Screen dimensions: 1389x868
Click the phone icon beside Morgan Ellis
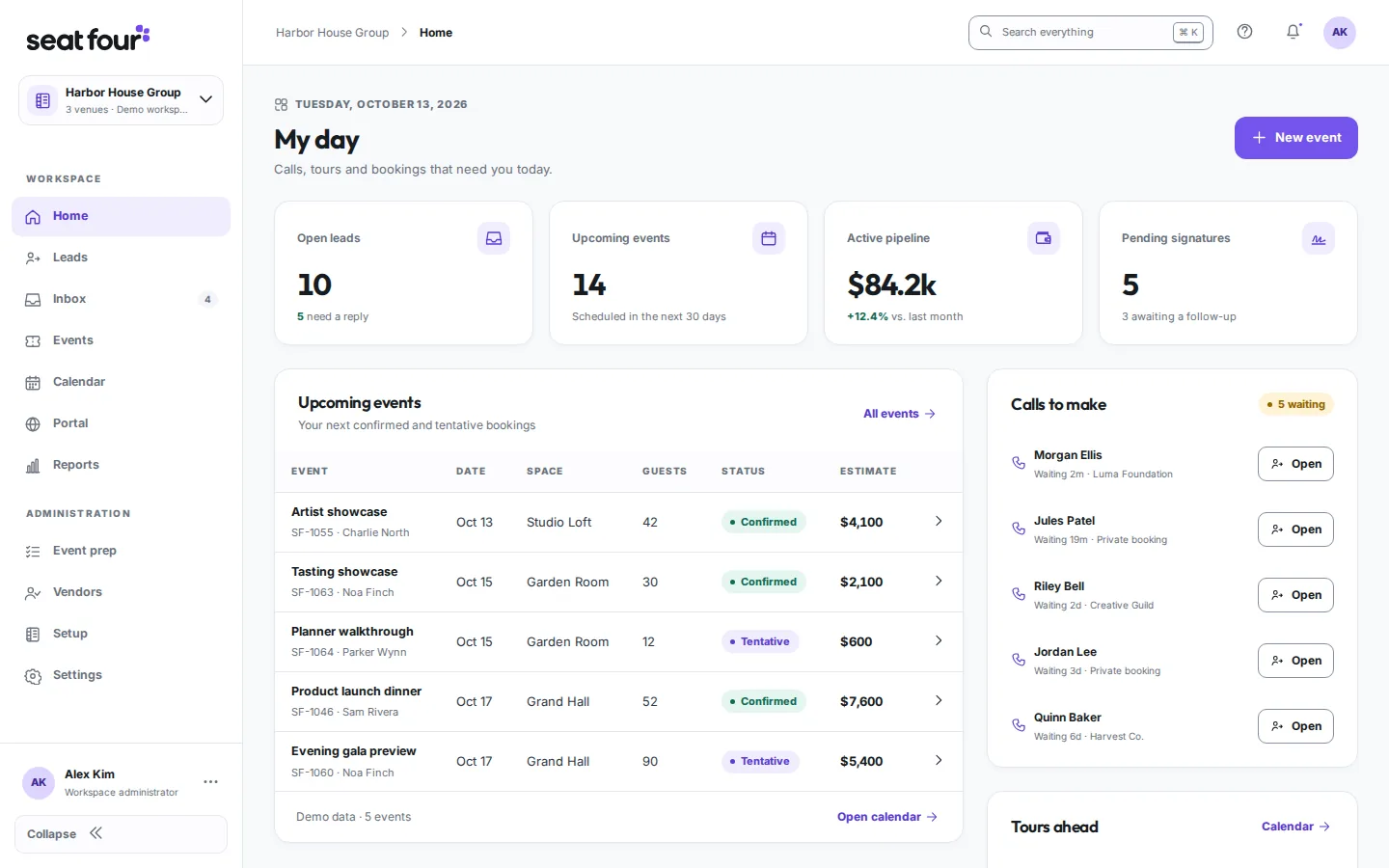1019,463
